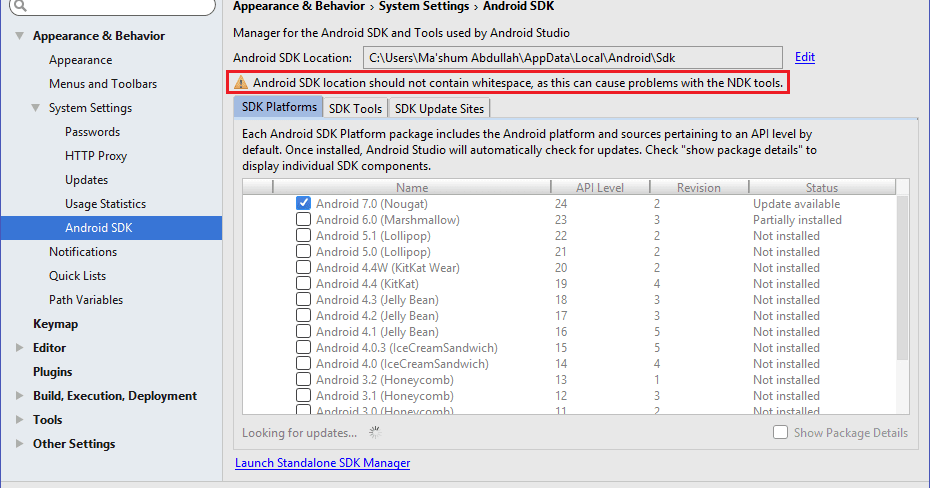Image resolution: width=930 pixels, height=488 pixels.
Task: Click the SDK list vertical scrollbar
Action: [902, 278]
